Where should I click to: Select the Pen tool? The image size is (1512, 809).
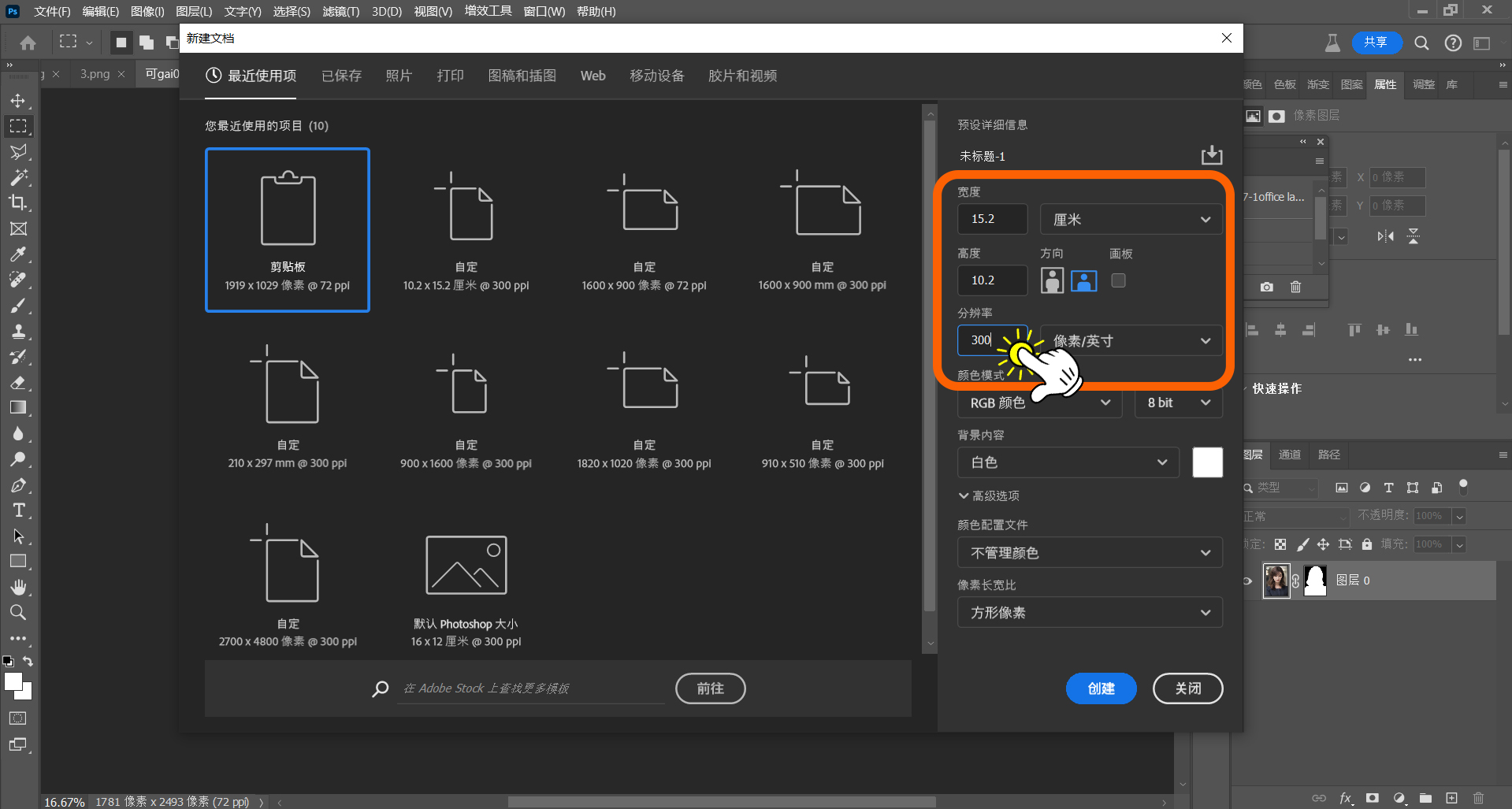pyautogui.click(x=18, y=484)
